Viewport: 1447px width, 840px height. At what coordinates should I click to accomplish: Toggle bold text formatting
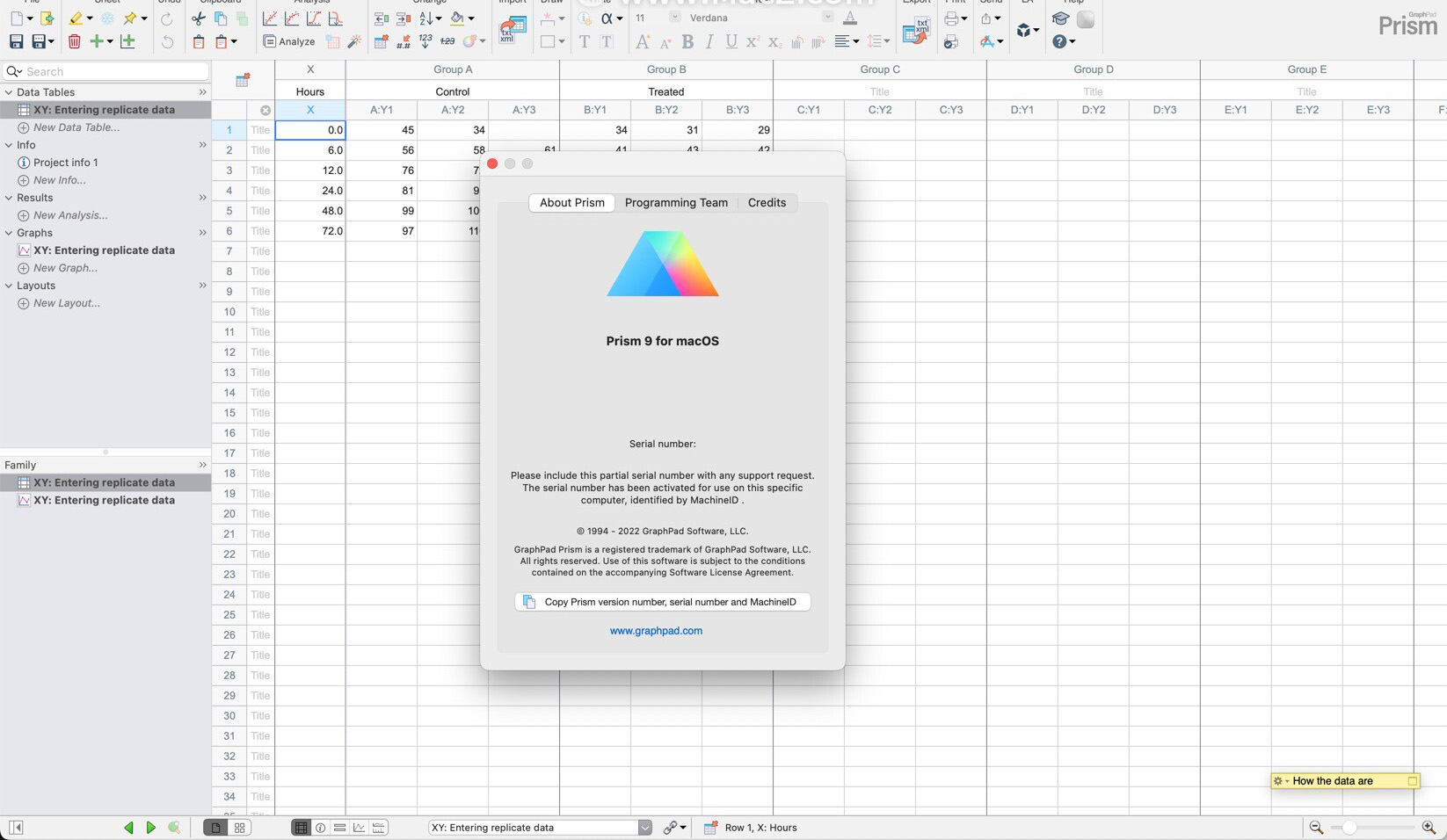click(x=687, y=41)
